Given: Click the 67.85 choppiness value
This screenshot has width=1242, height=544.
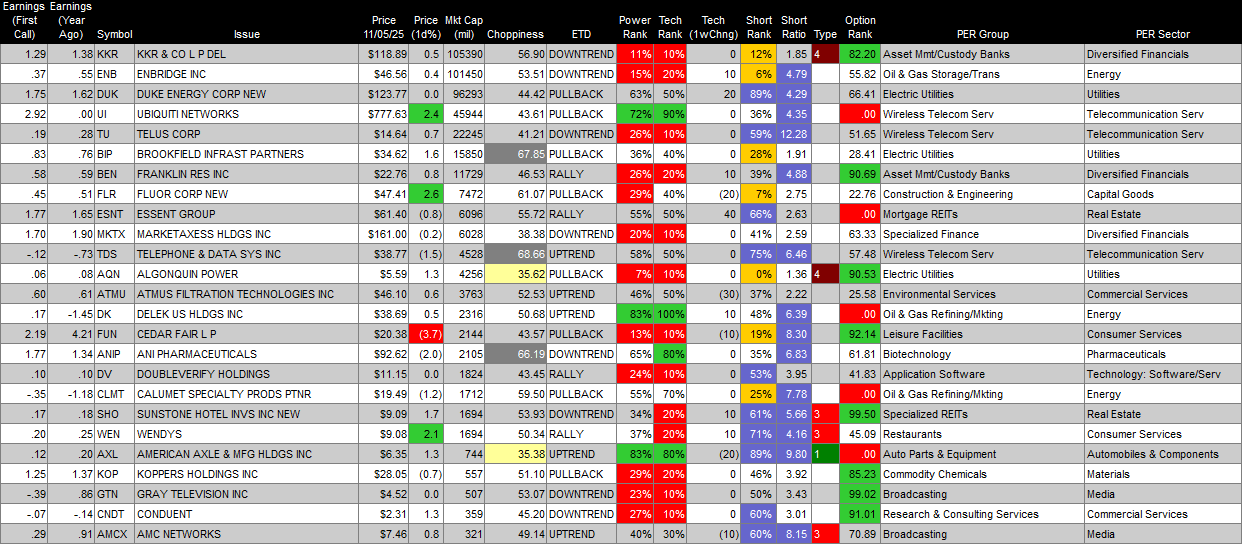Looking at the screenshot, I should click(517, 154).
